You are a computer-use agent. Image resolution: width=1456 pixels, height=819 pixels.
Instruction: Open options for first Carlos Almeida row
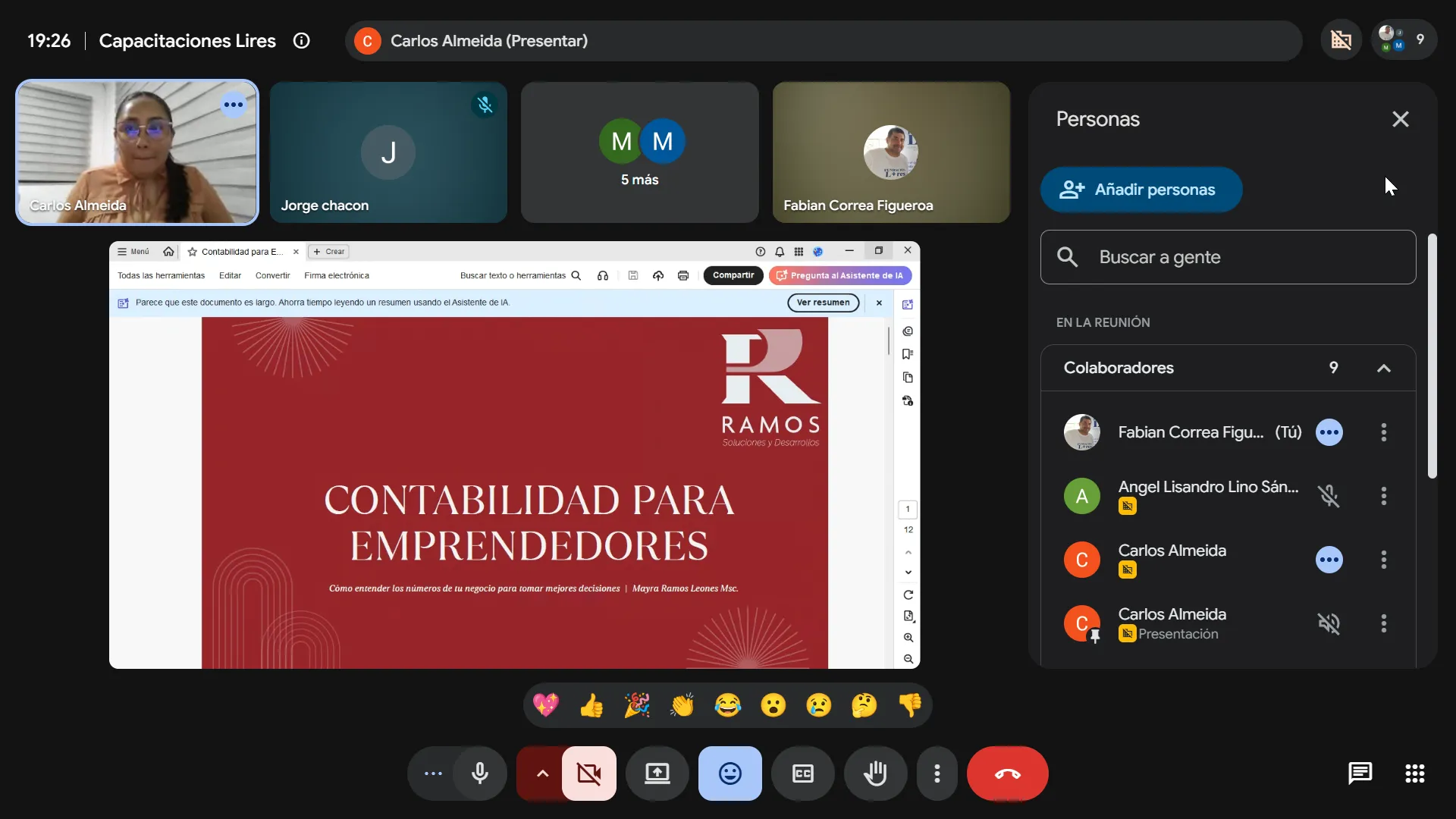[x=1384, y=560]
